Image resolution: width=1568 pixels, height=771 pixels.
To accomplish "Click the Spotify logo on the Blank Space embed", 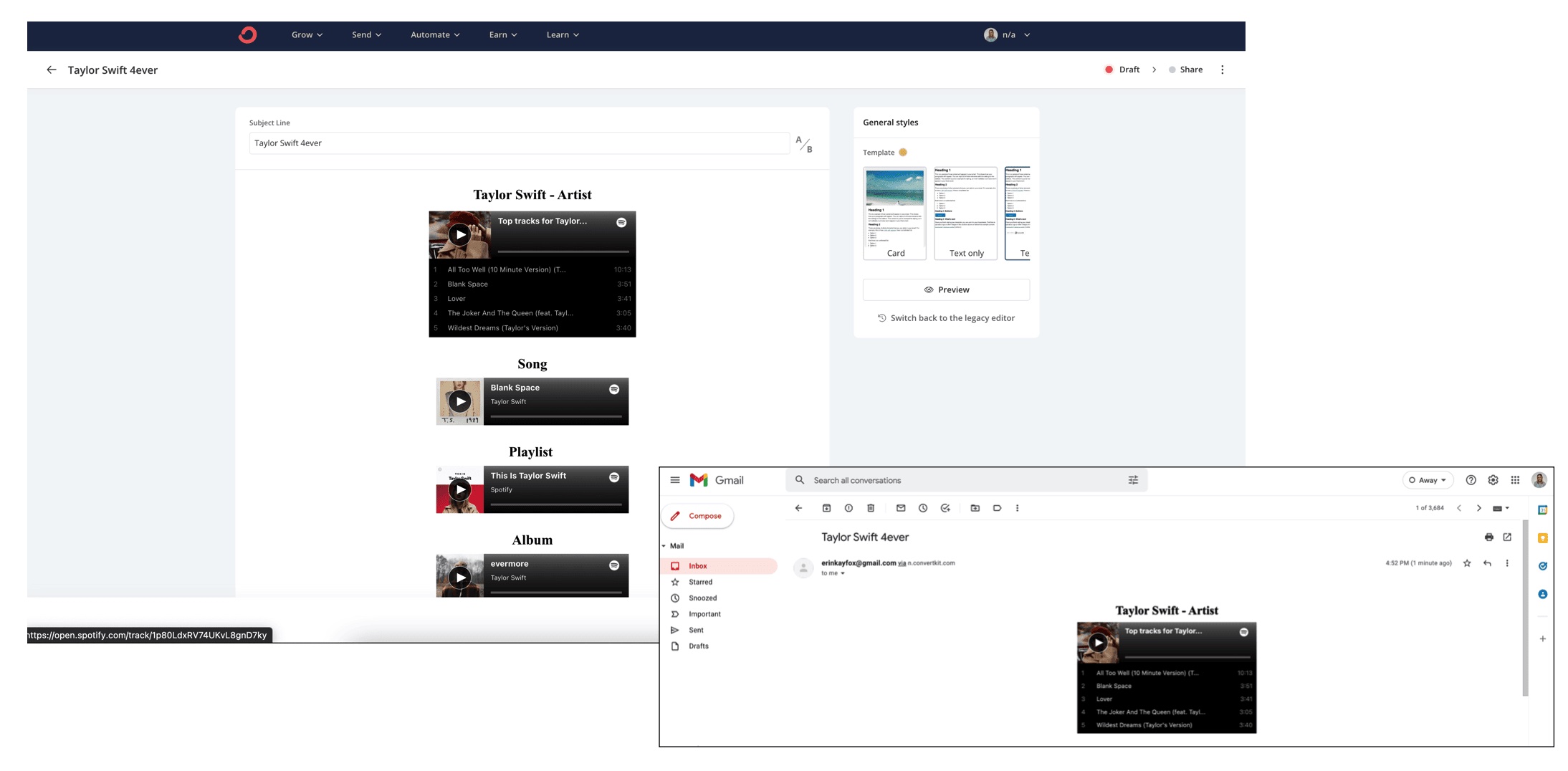I will (x=614, y=389).
